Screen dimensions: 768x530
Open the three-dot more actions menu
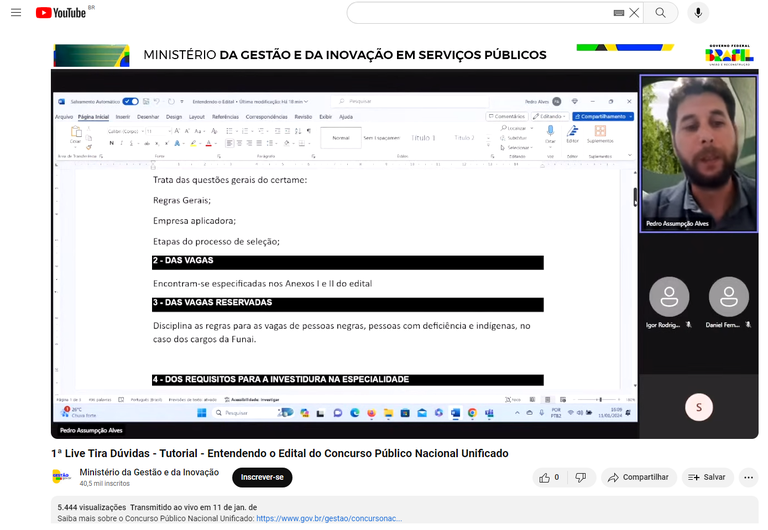click(x=748, y=477)
